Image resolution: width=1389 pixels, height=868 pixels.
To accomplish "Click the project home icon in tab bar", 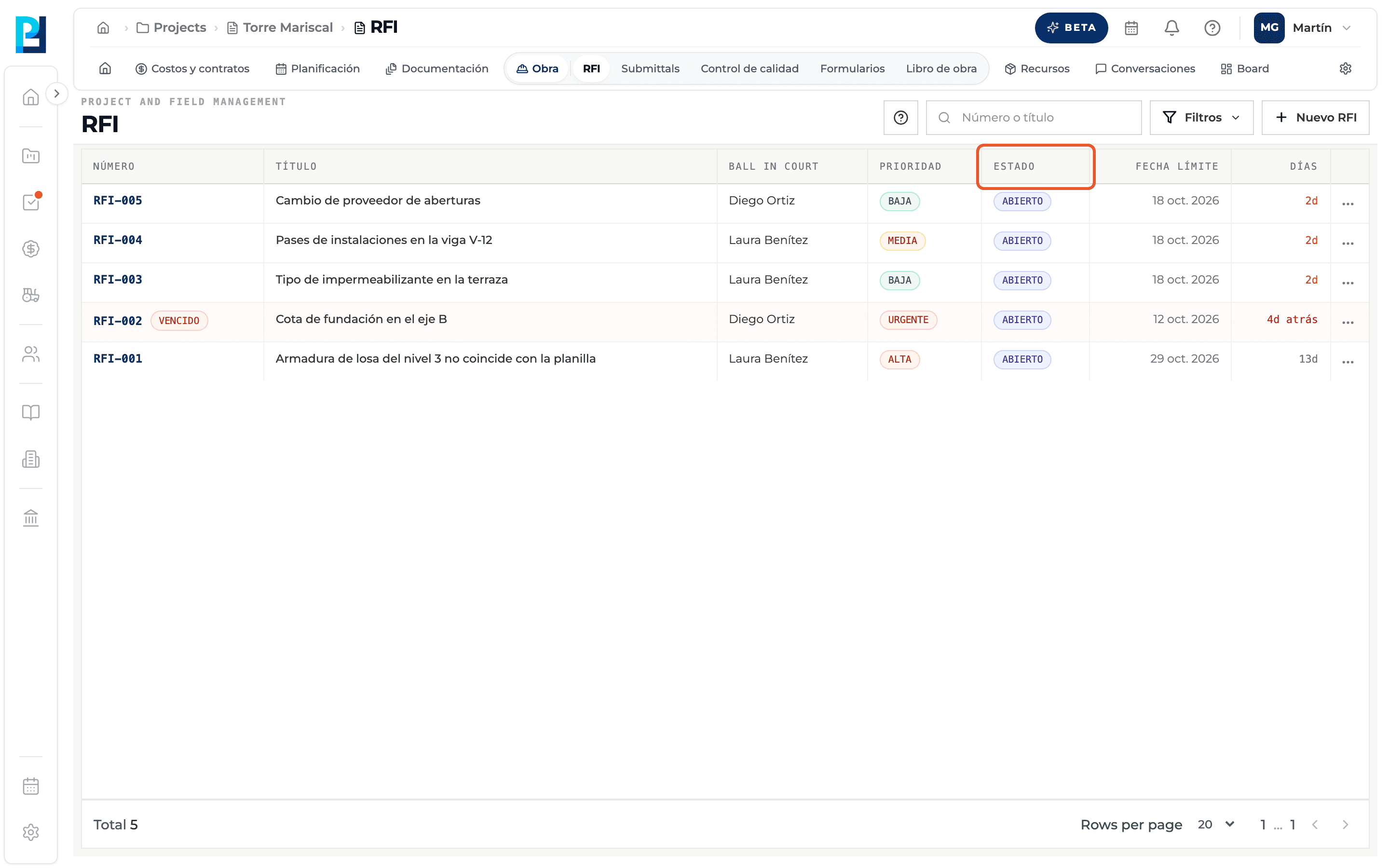I will [105, 69].
